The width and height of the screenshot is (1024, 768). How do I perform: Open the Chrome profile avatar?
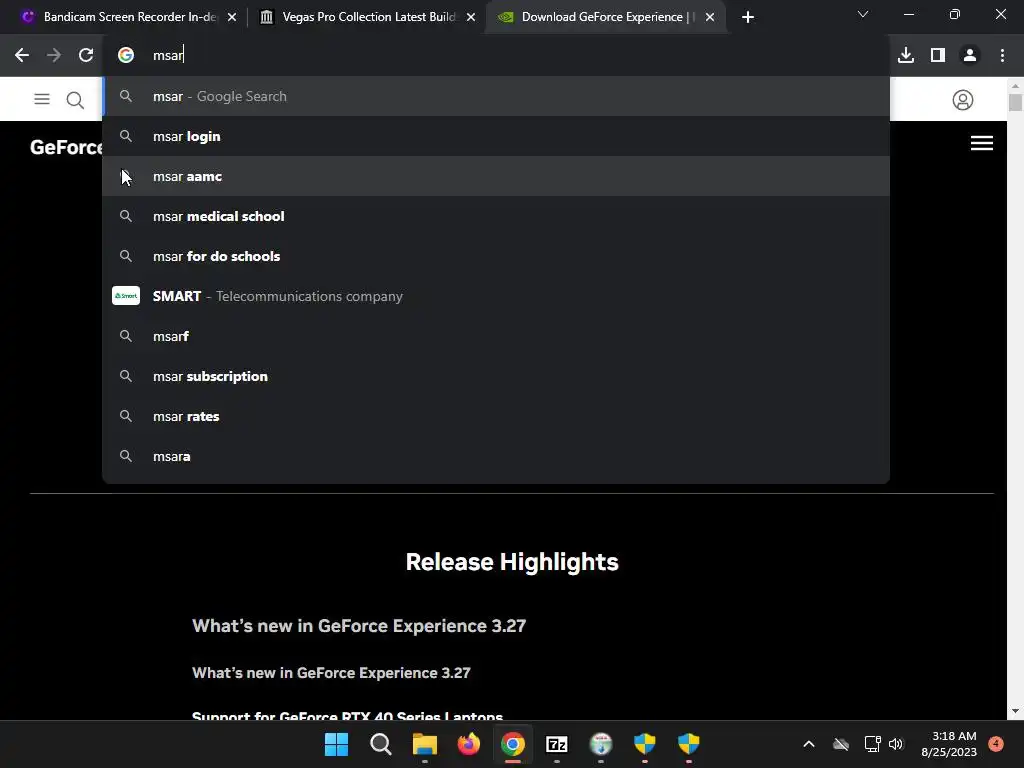pos(970,56)
